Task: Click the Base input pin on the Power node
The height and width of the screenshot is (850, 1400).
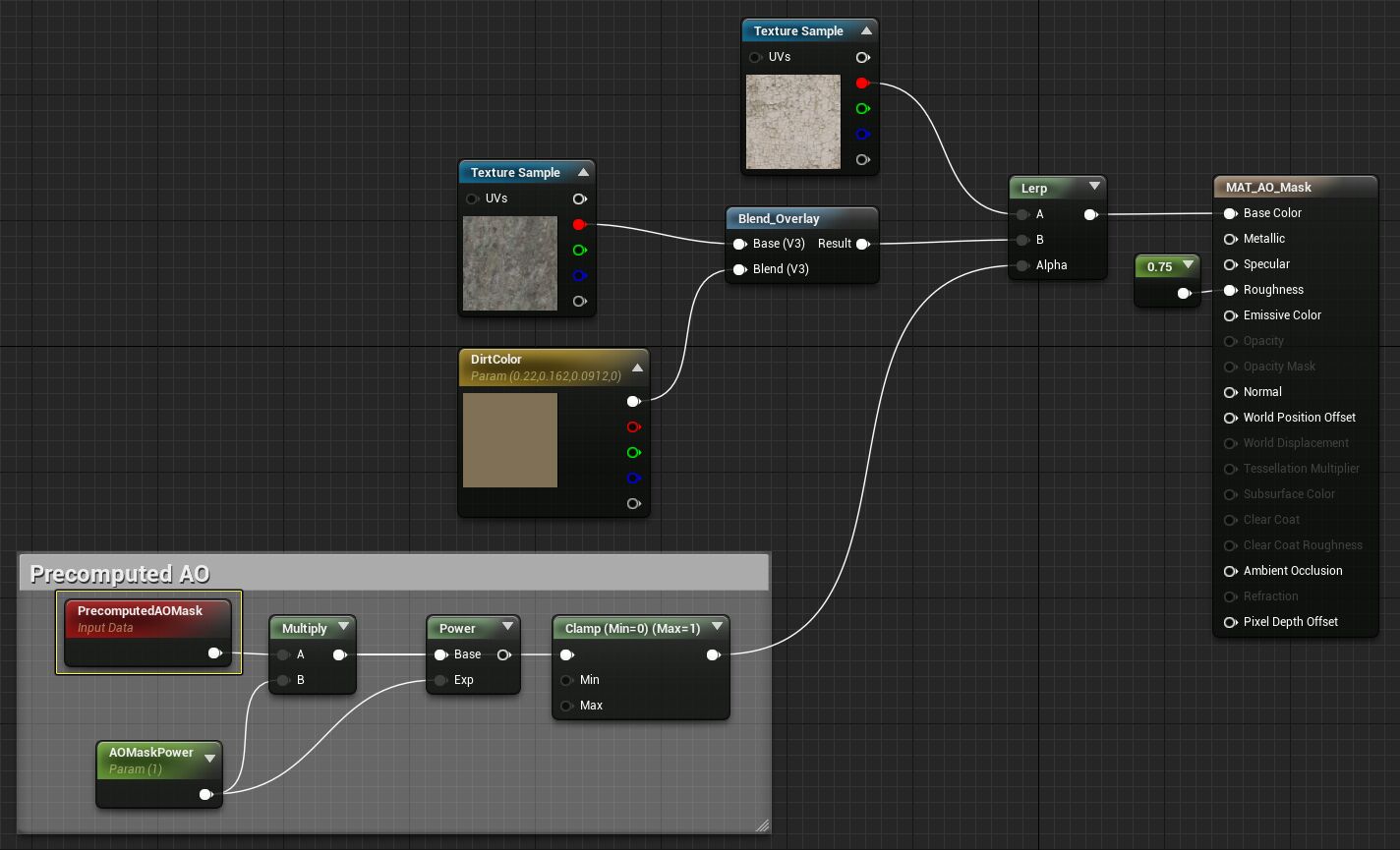Action: (441, 654)
